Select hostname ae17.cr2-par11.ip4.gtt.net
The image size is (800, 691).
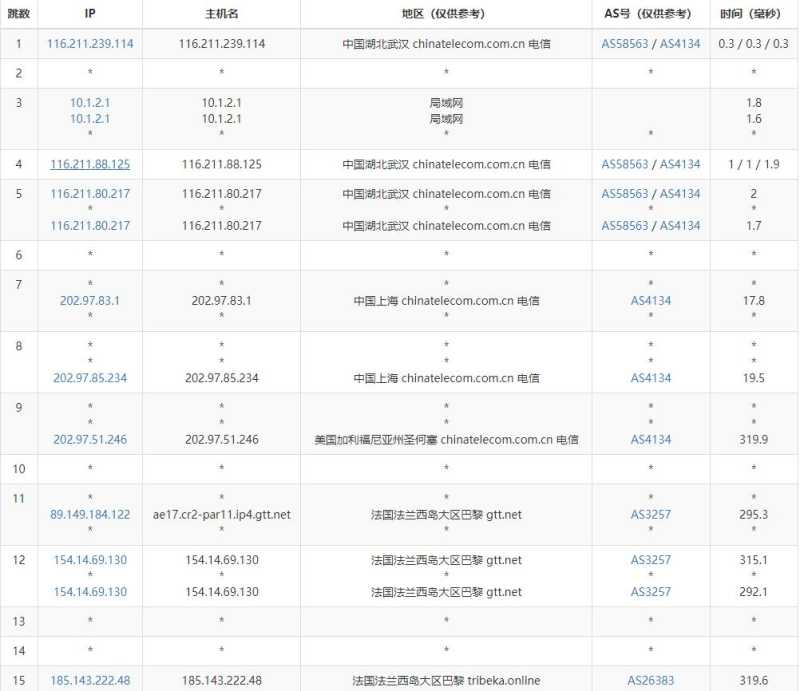pyautogui.click(x=222, y=514)
